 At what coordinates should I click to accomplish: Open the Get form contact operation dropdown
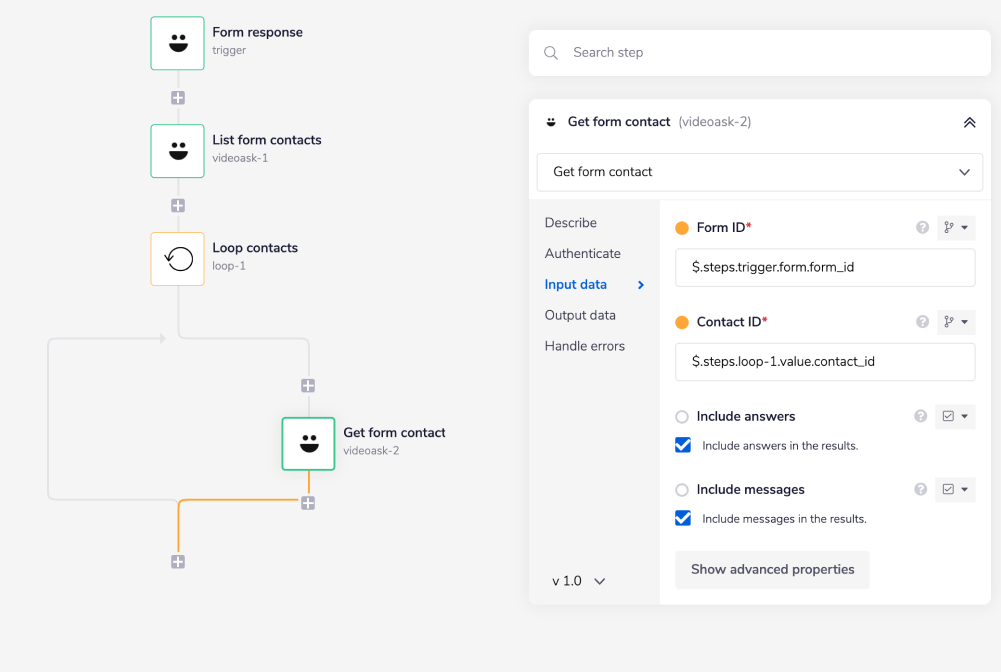point(759,172)
